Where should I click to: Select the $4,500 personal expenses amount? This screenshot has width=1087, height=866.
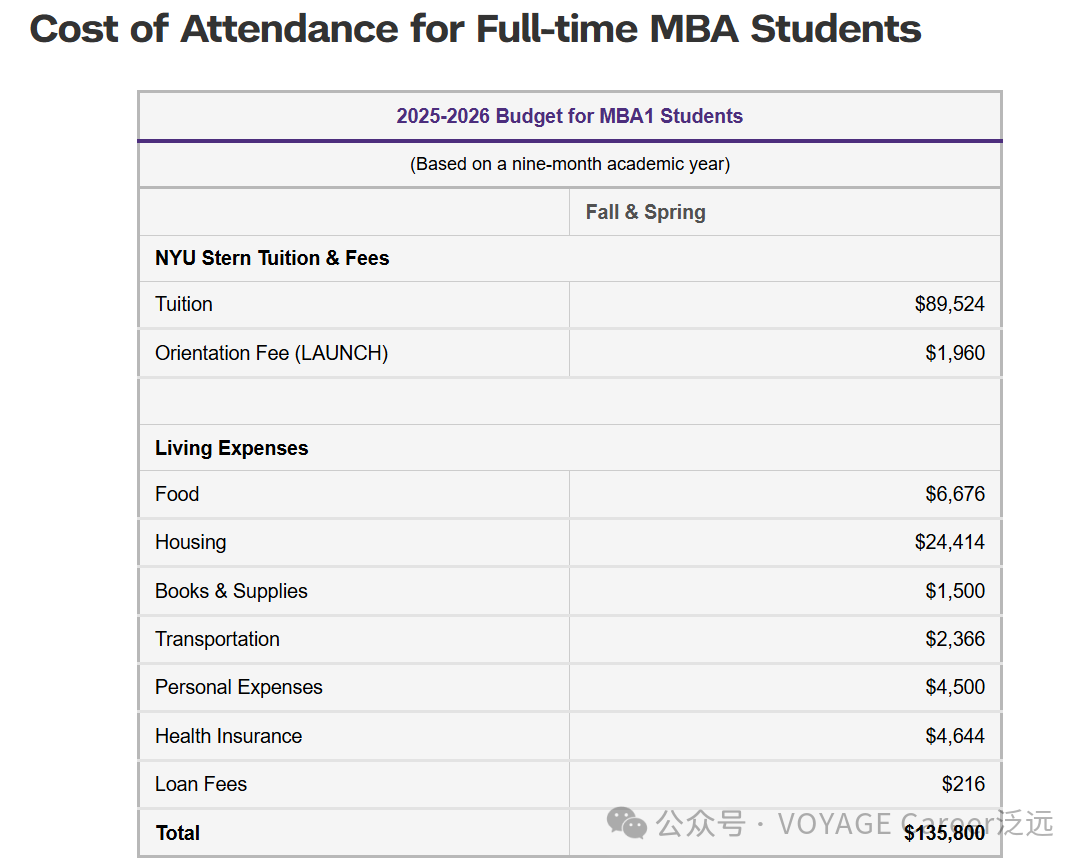pos(955,687)
